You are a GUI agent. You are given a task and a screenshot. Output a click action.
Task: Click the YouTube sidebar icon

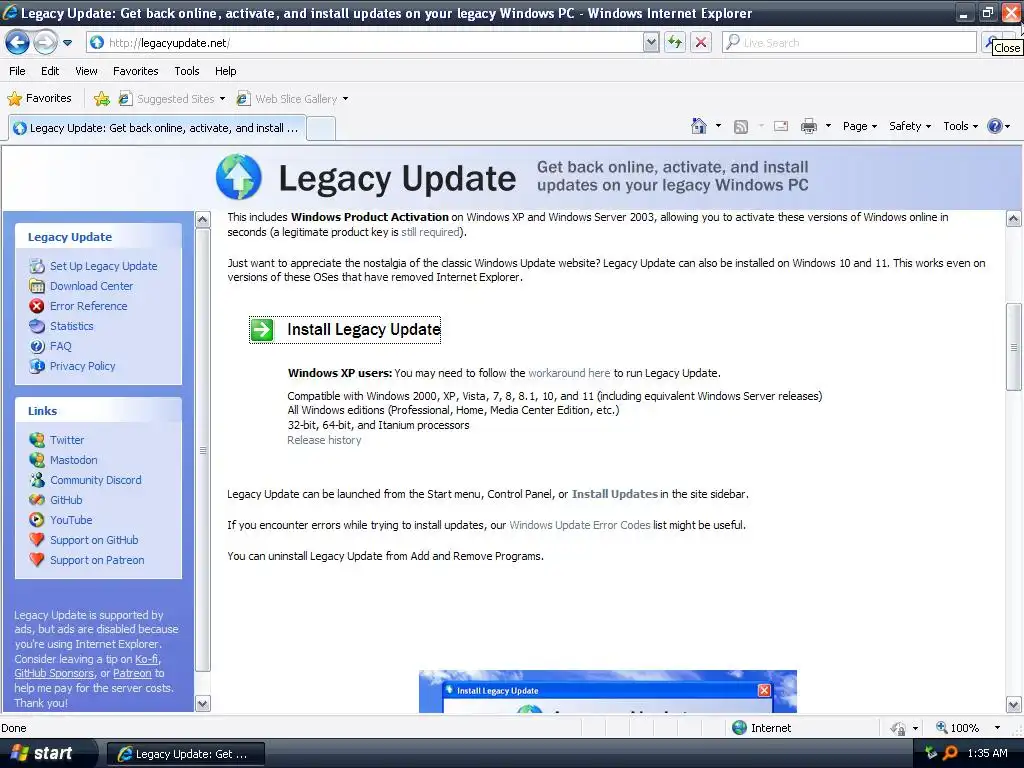pos(37,520)
